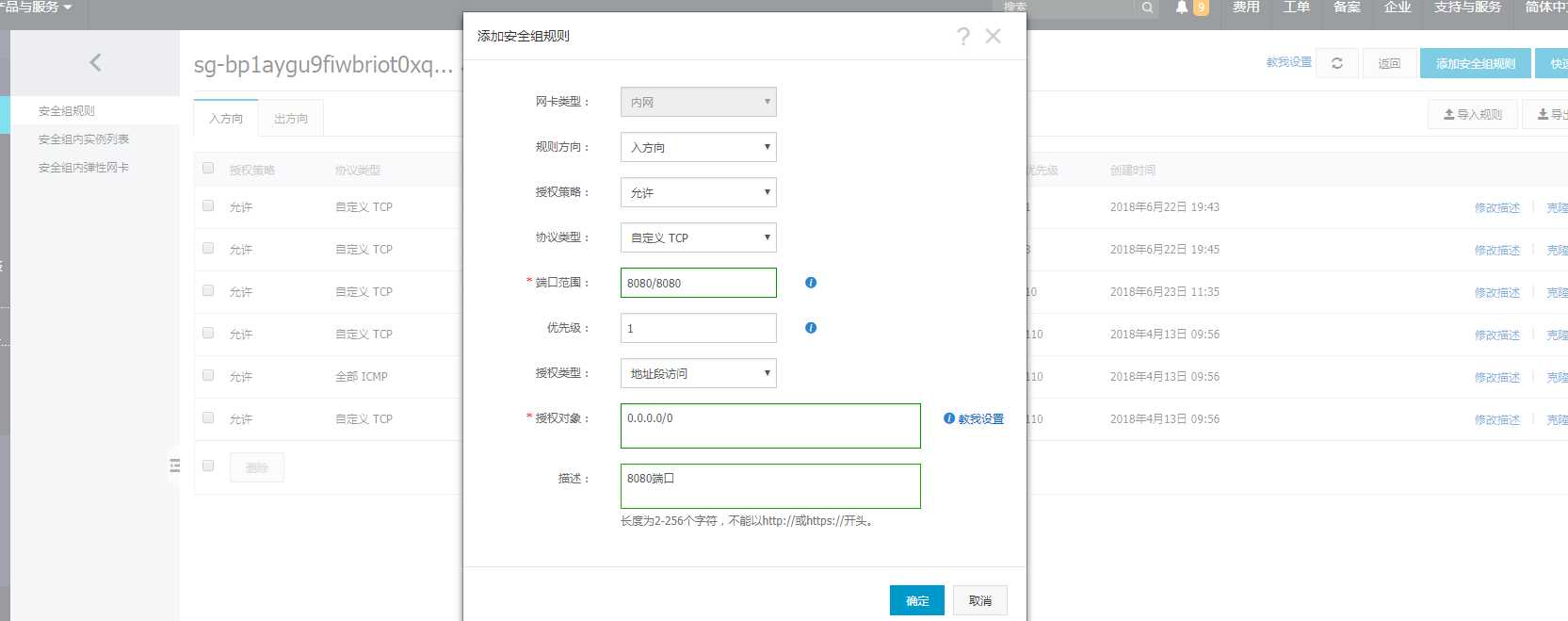Open 教我设置 link in page header
The height and width of the screenshot is (621, 1568).
click(x=1289, y=62)
